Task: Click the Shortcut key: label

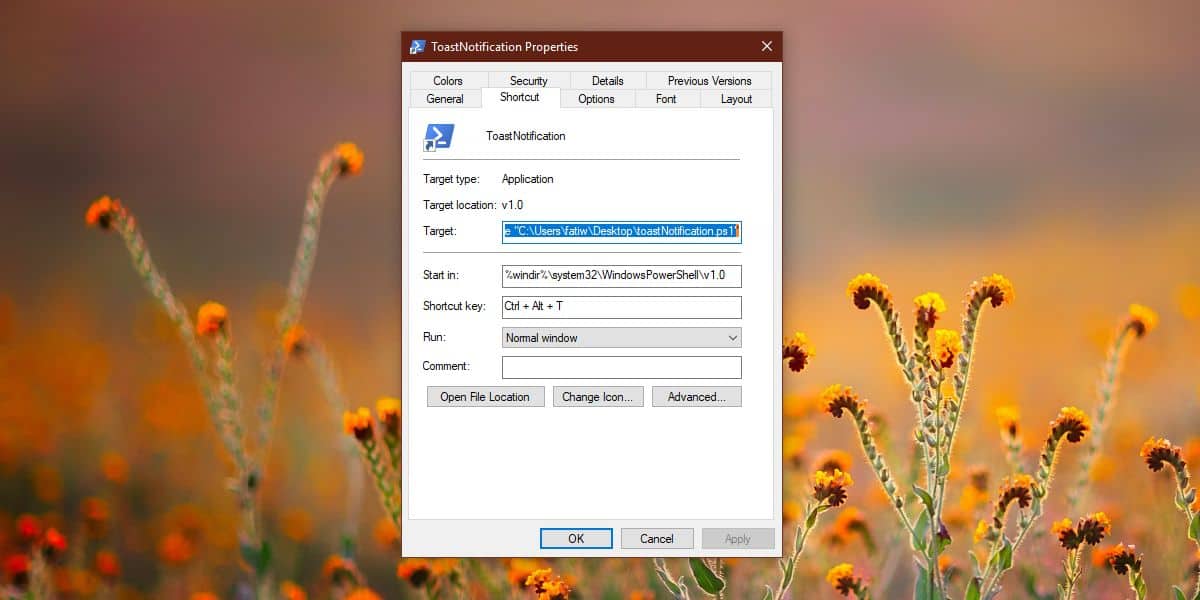Action: pos(454,306)
